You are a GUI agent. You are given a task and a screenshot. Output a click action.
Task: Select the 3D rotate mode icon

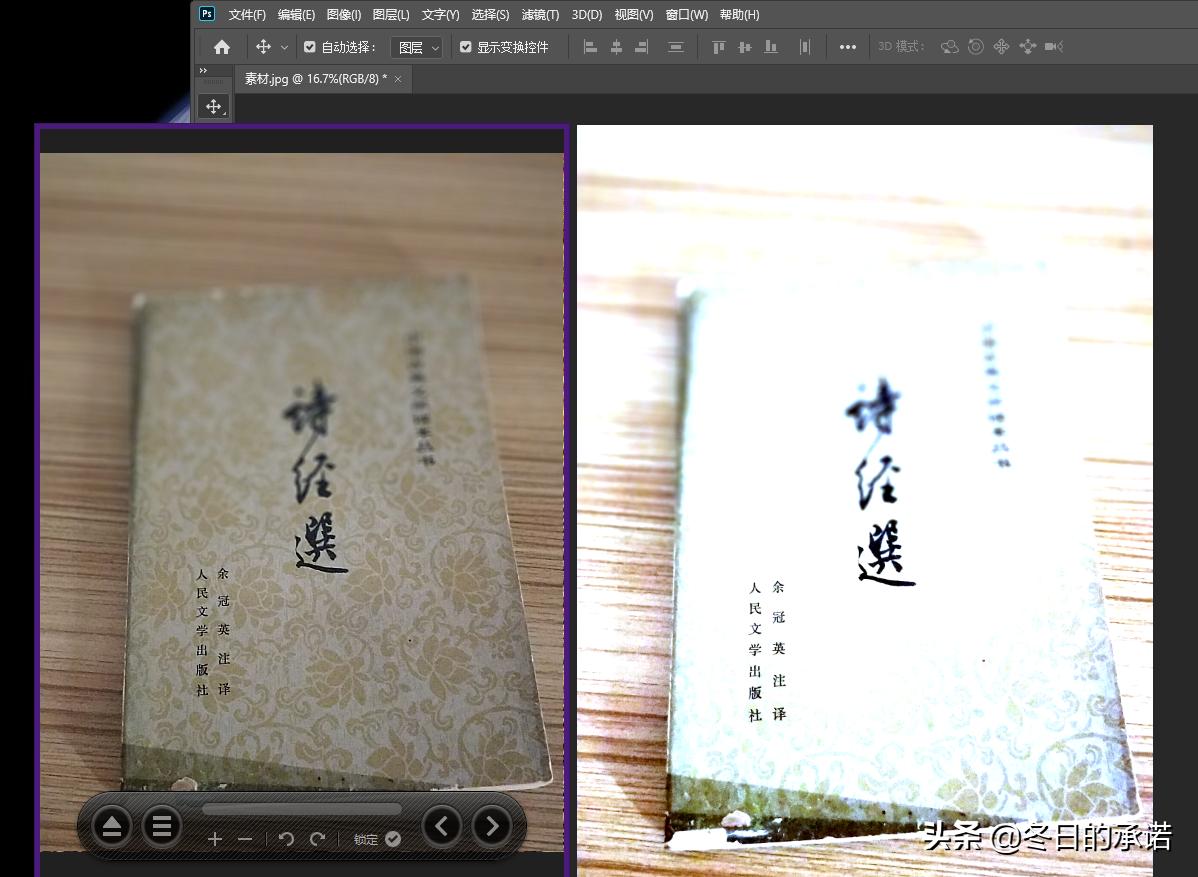[x=949, y=46]
